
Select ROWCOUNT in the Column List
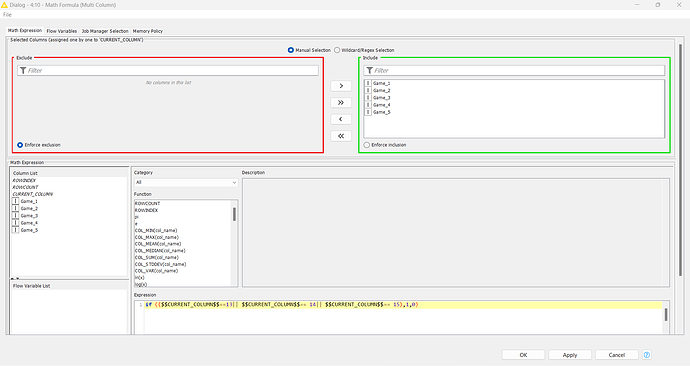click(25, 187)
